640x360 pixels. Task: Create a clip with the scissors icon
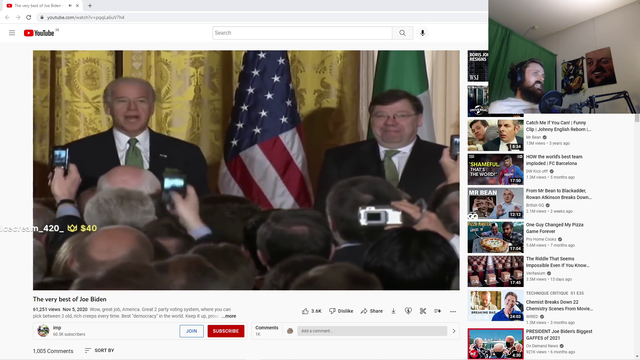coord(423,311)
